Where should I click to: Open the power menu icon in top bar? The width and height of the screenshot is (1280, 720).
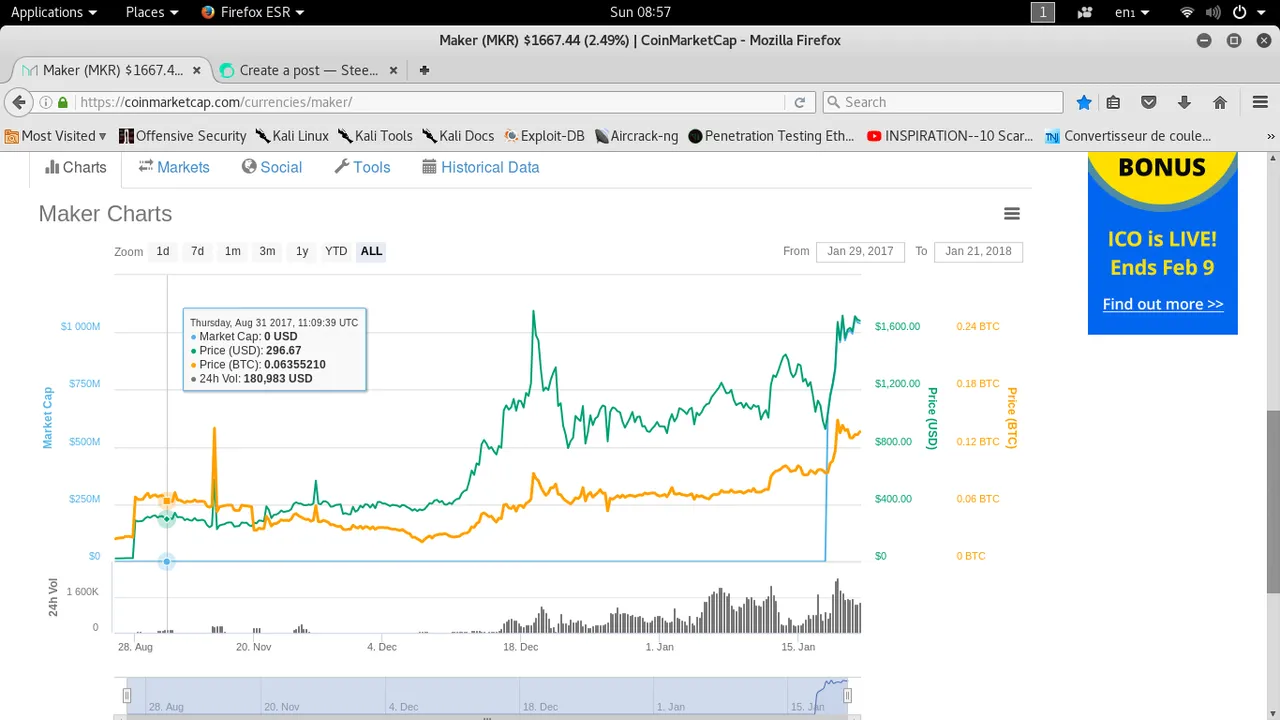[1240, 12]
